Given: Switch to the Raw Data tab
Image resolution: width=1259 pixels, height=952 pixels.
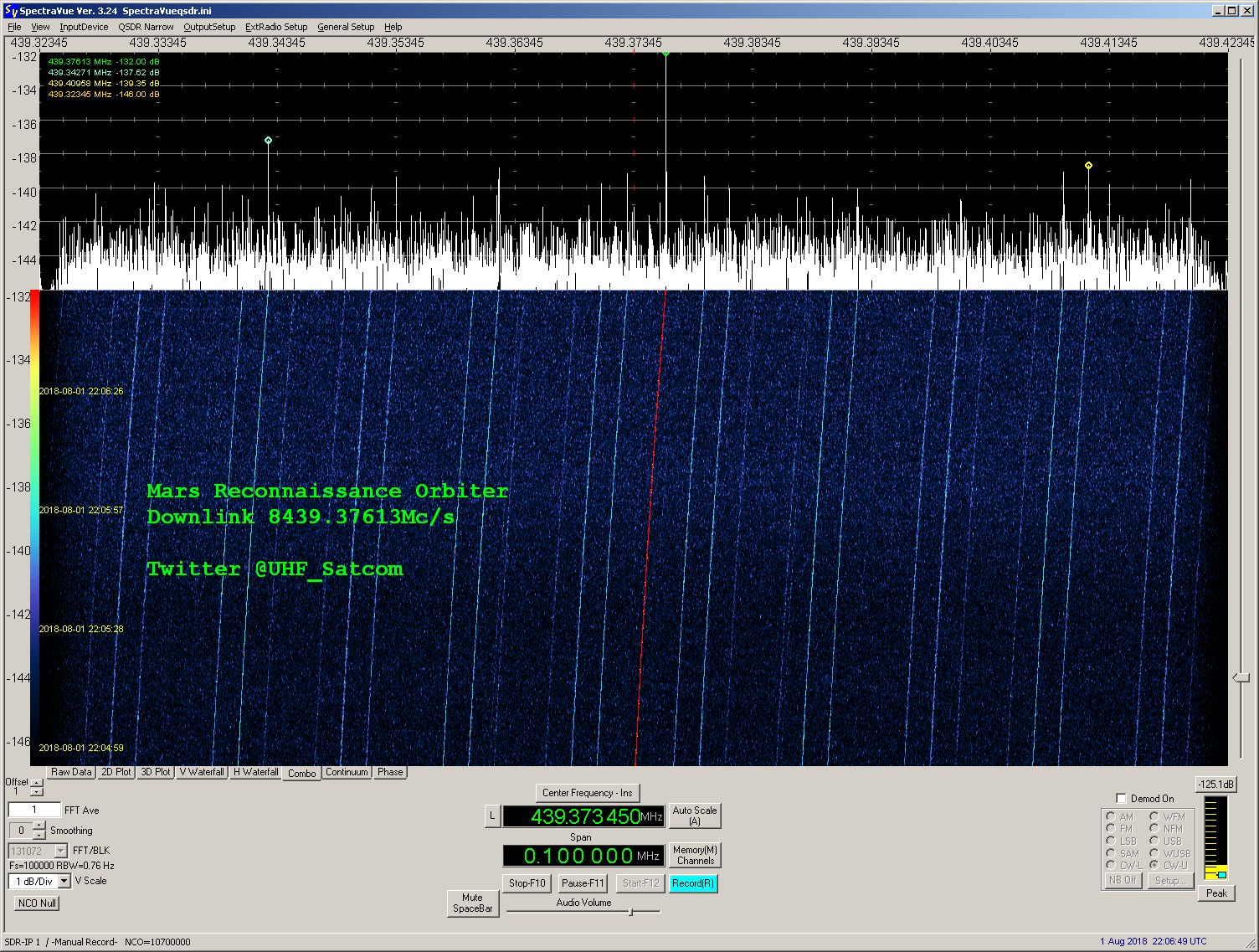Looking at the screenshot, I should click(x=70, y=772).
